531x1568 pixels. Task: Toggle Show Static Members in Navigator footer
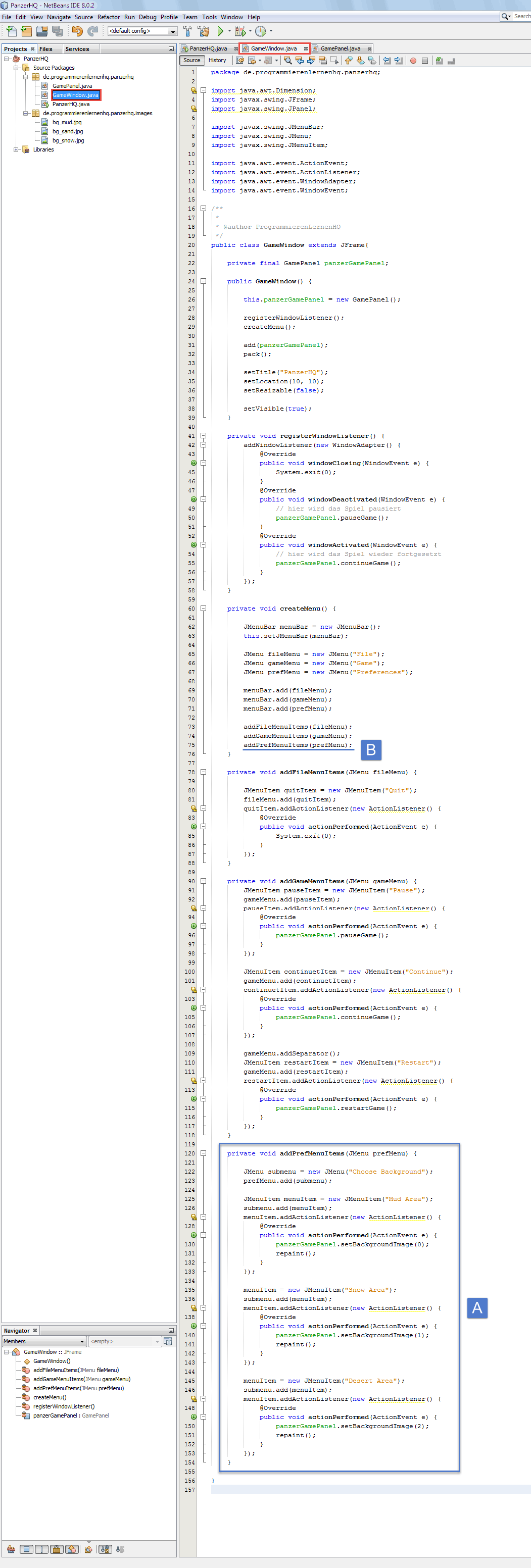[41, 1549]
